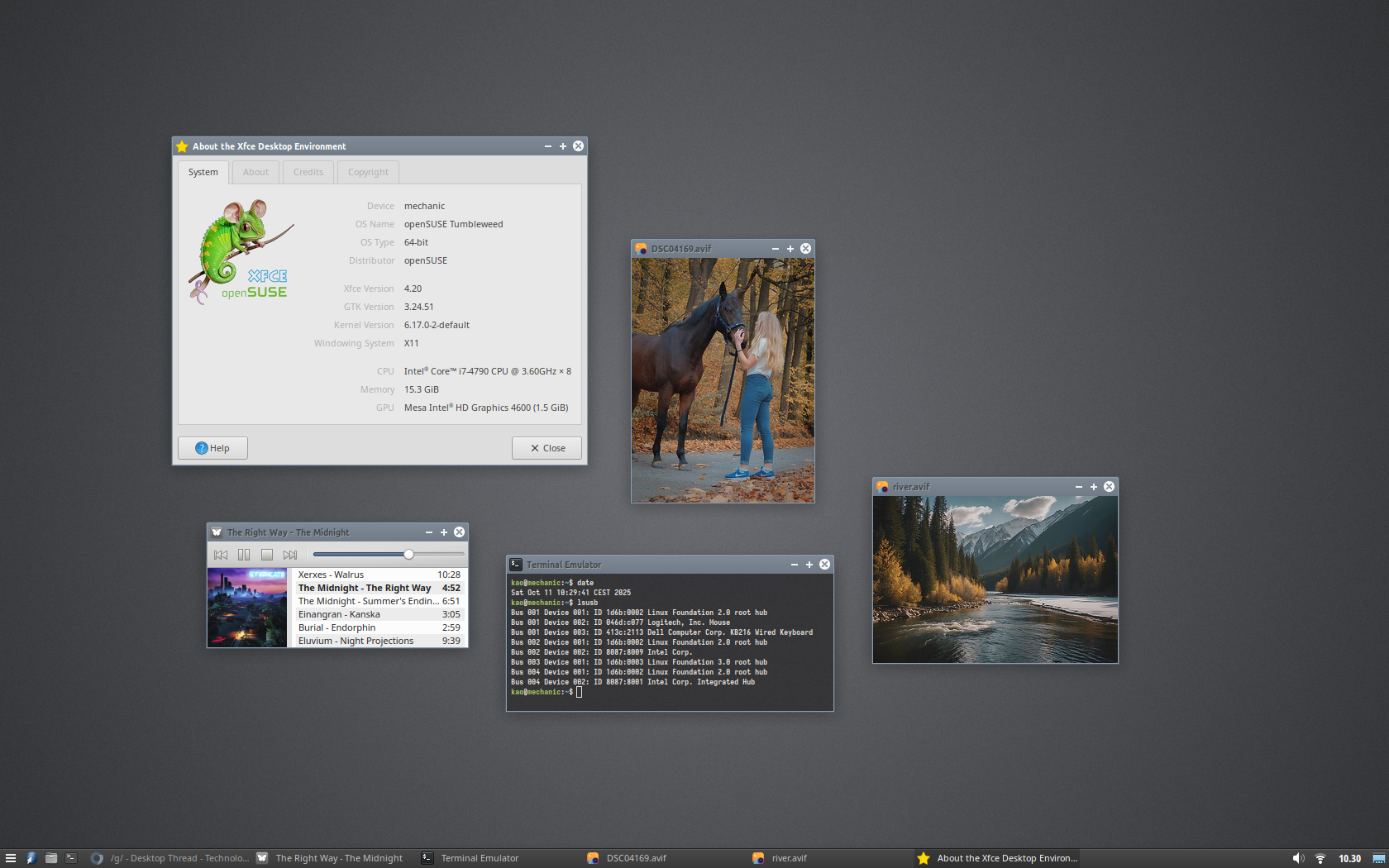Viewport: 1389px width, 868px height.
Task: Click the Help button
Action: tap(212, 448)
